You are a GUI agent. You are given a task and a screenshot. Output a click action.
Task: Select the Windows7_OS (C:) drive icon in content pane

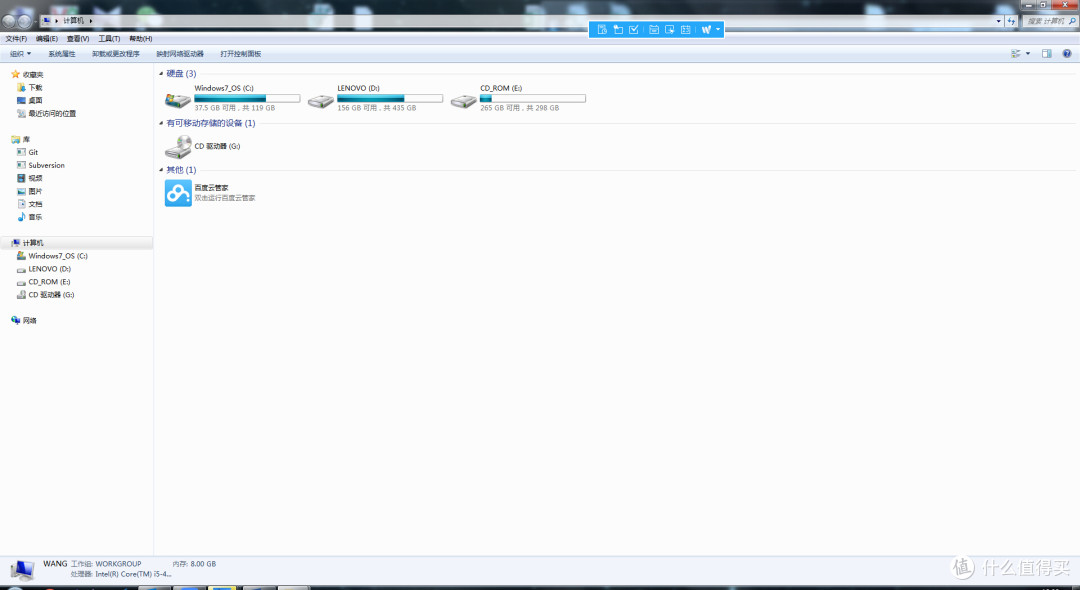178,100
